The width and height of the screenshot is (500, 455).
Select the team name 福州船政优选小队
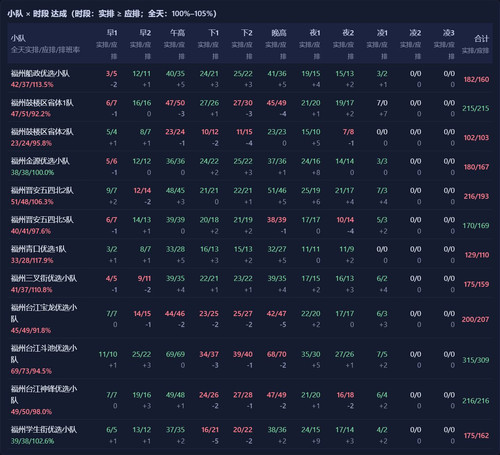click(x=40, y=73)
